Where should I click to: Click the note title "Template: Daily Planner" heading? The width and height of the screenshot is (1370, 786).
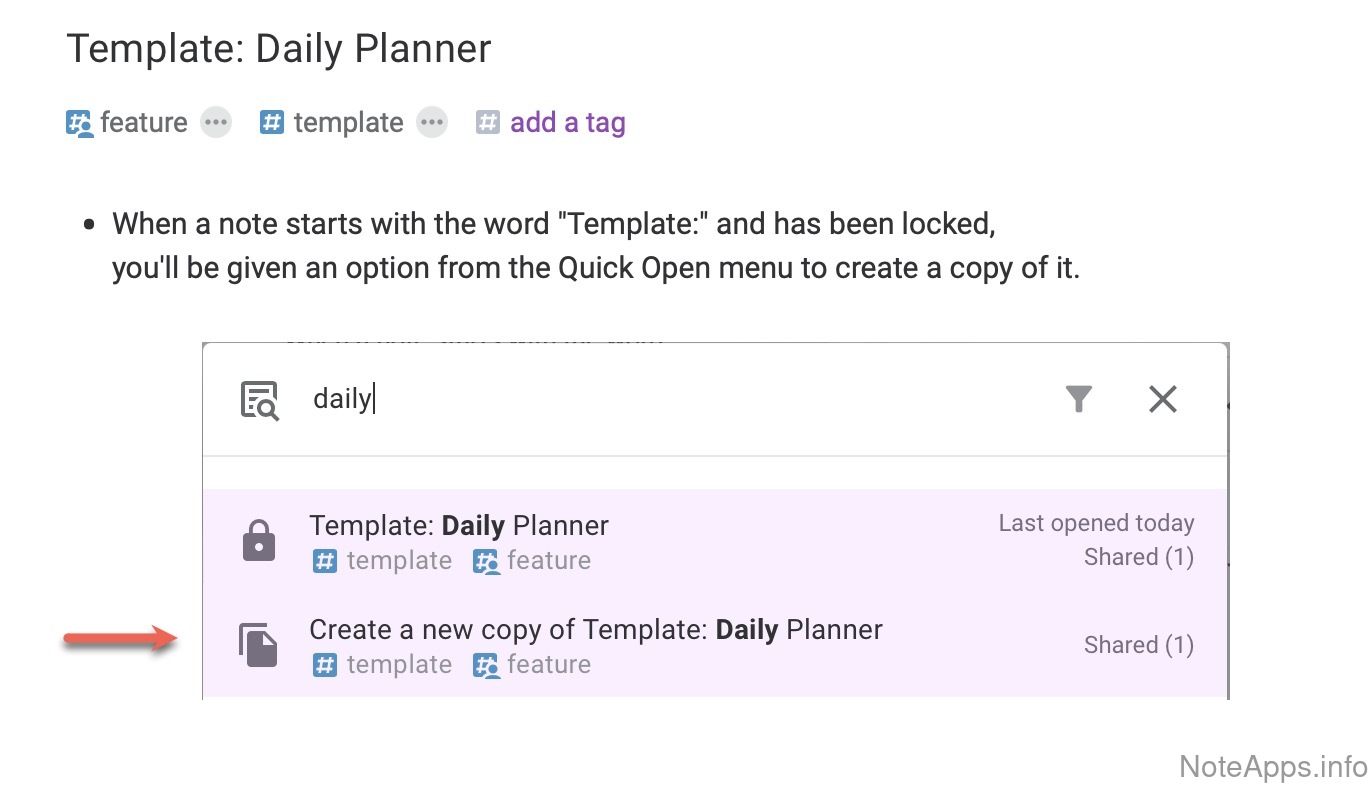278,49
